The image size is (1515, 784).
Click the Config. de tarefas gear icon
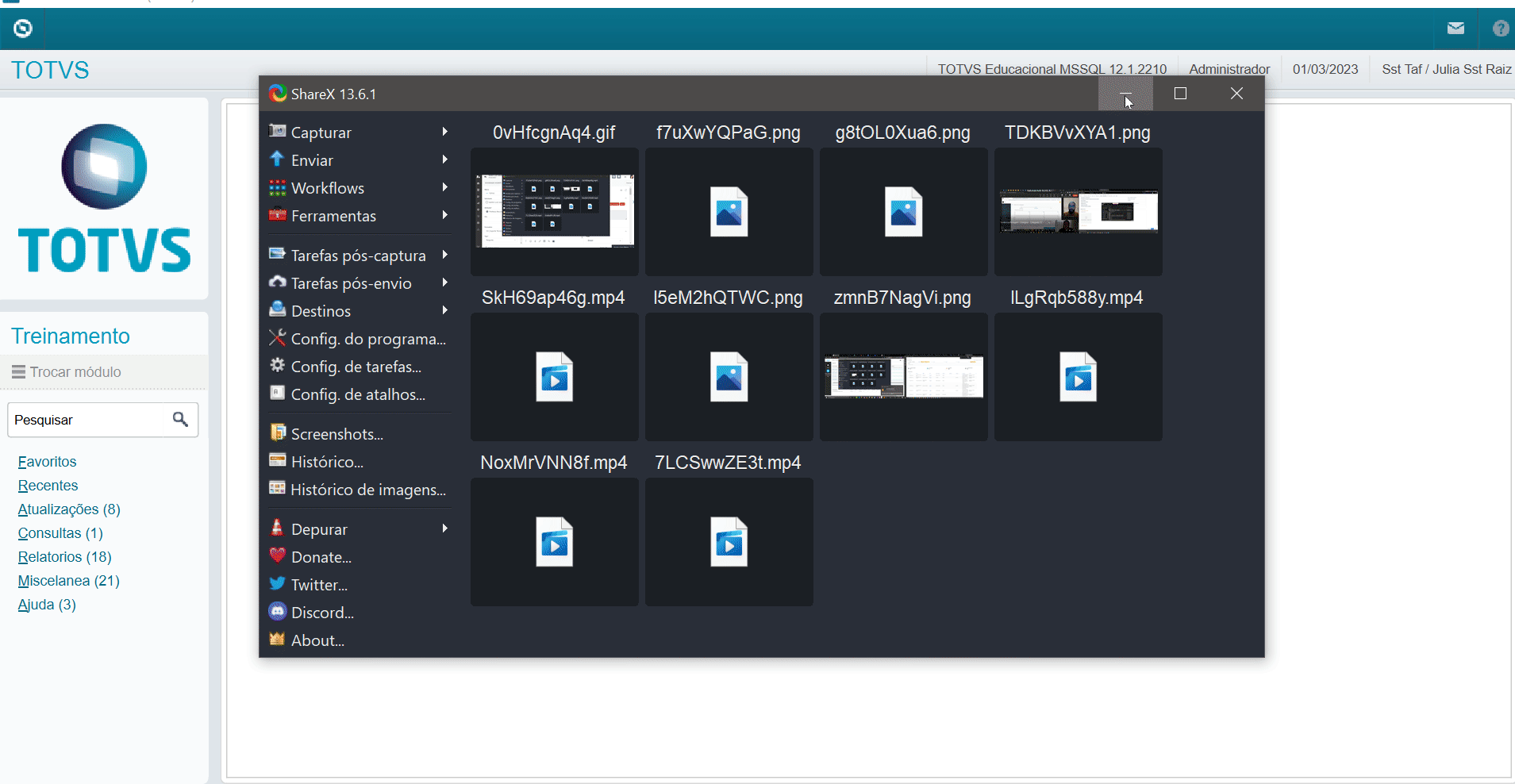277,365
